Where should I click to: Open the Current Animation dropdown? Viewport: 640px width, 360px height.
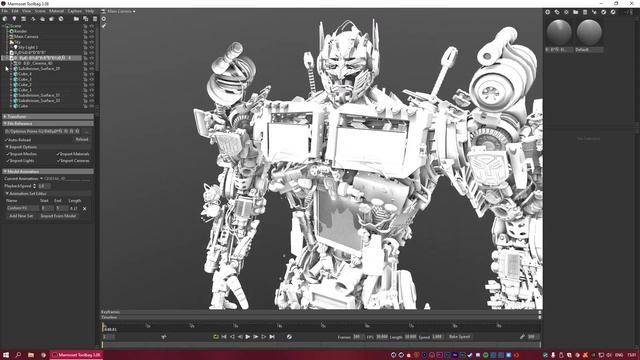coord(65,179)
